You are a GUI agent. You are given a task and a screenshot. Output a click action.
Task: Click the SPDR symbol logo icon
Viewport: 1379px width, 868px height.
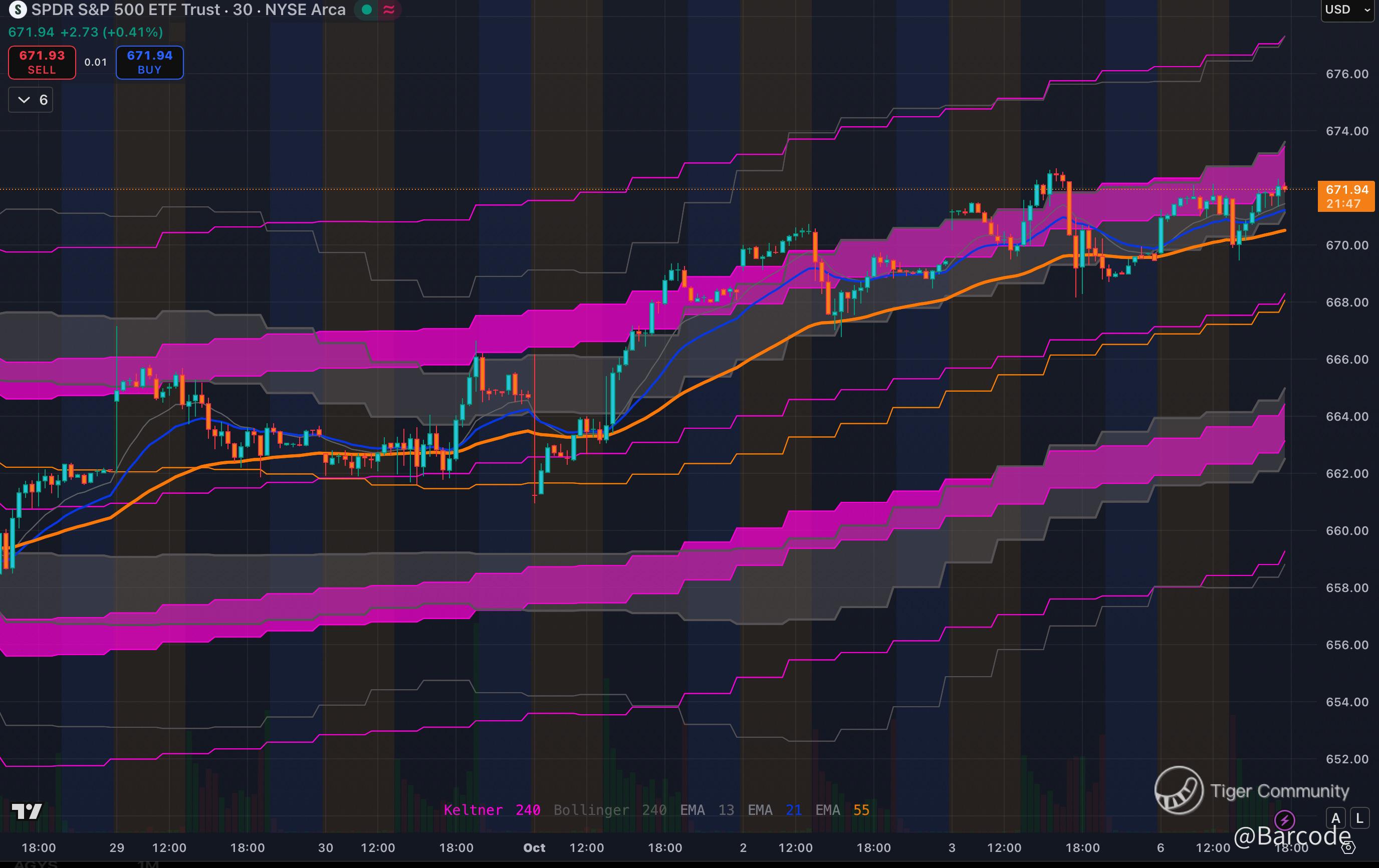point(18,10)
